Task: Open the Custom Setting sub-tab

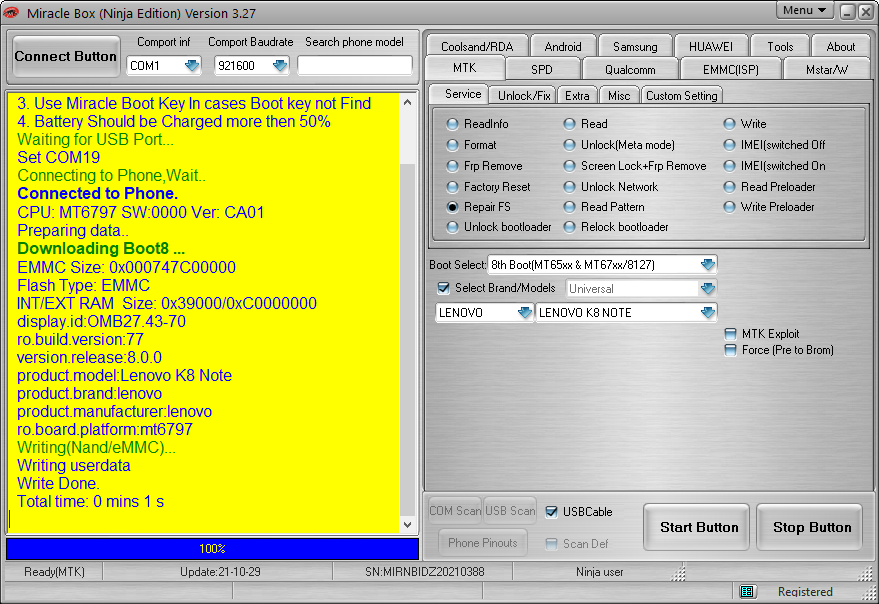Action: coord(681,95)
